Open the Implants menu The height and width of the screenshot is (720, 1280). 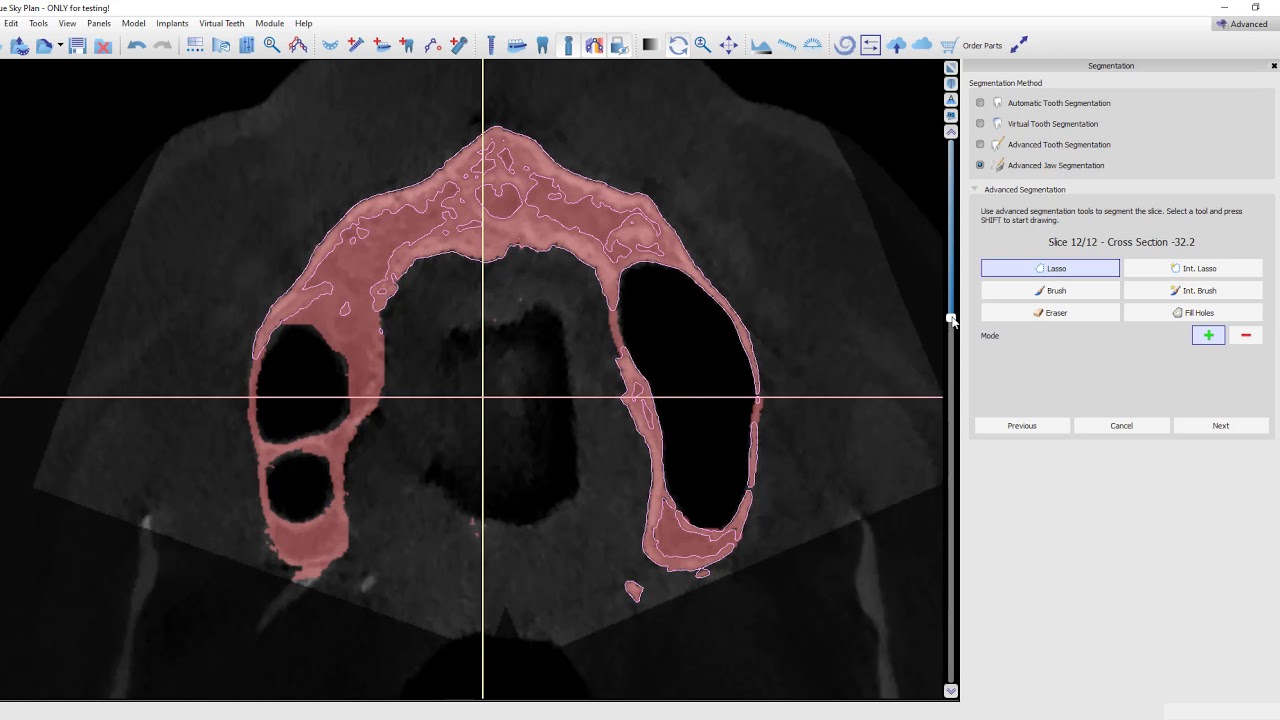click(x=172, y=23)
